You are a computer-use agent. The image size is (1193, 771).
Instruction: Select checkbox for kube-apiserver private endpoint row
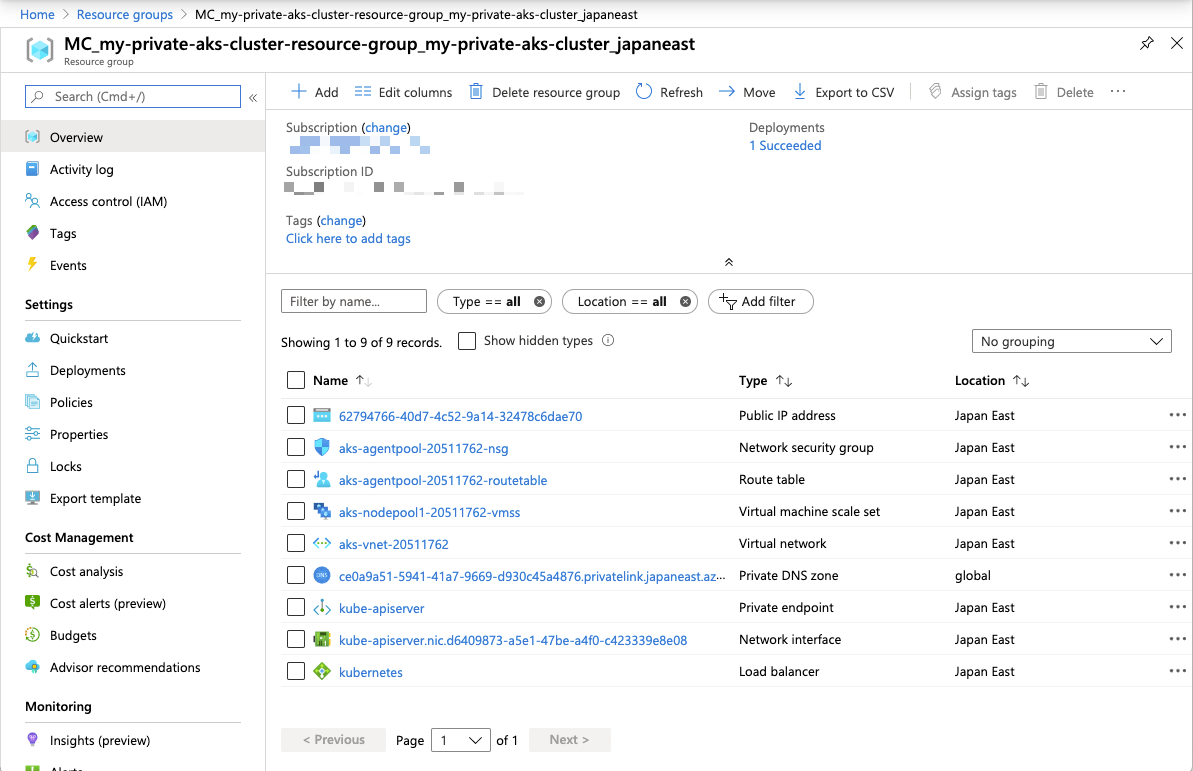(x=296, y=607)
